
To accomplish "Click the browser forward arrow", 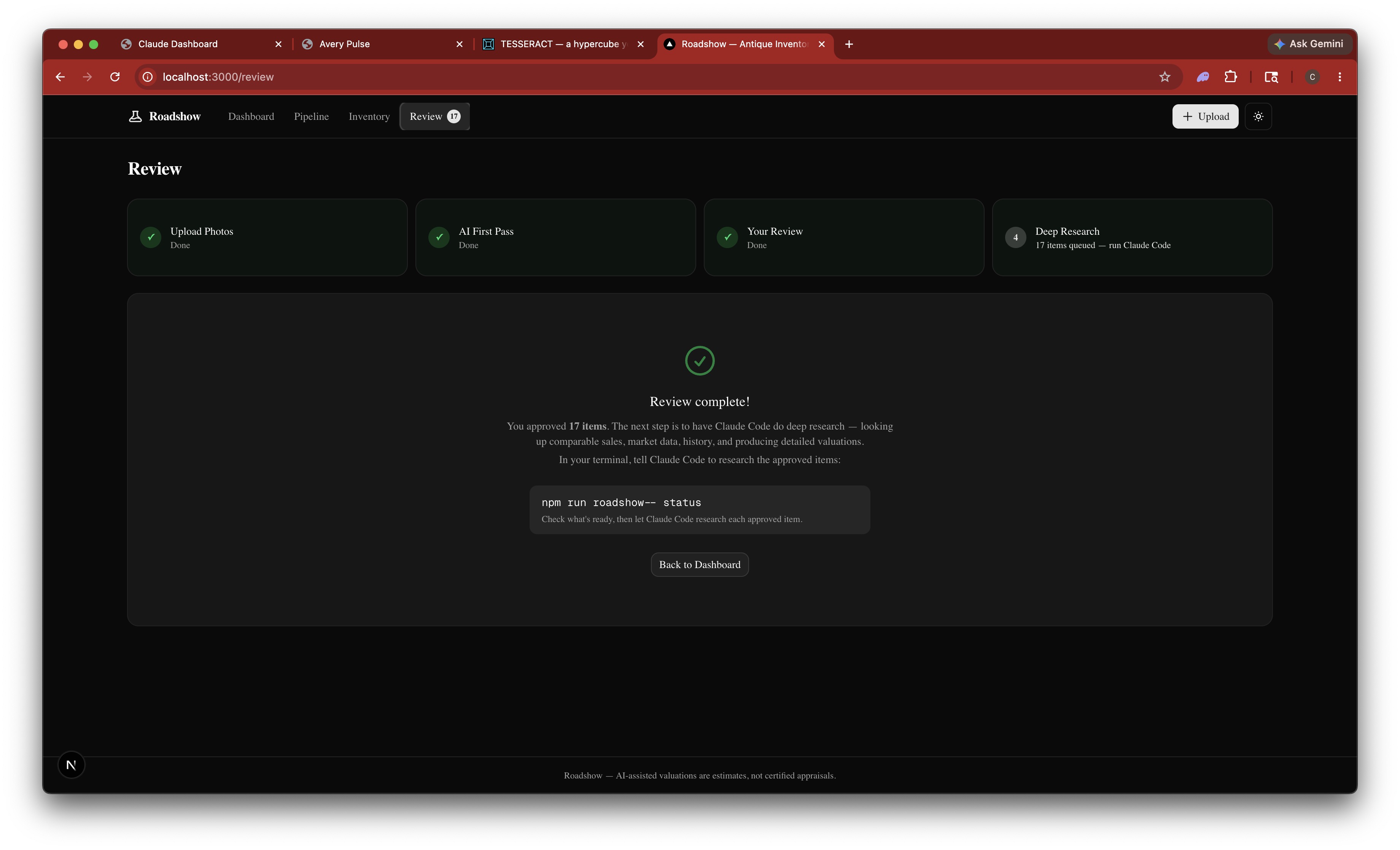I will [87, 77].
